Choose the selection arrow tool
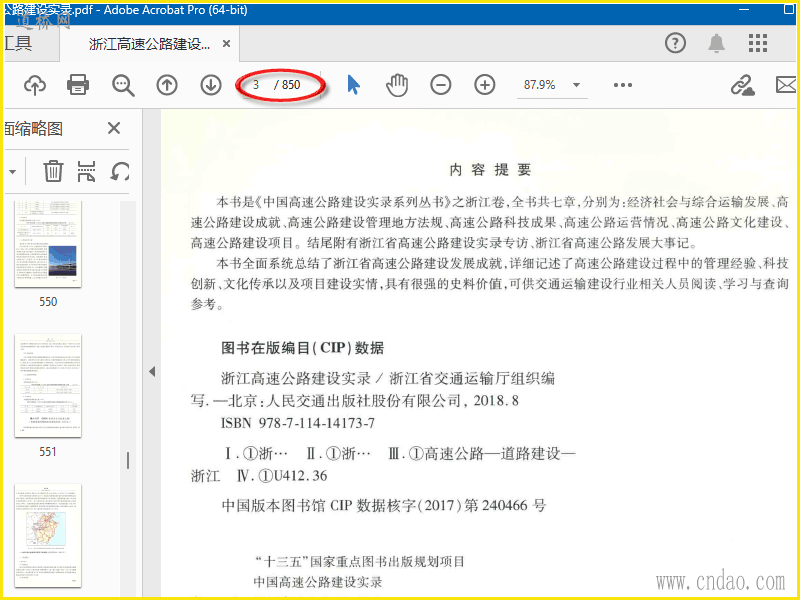 pyautogui.click(x=353, y=85)
